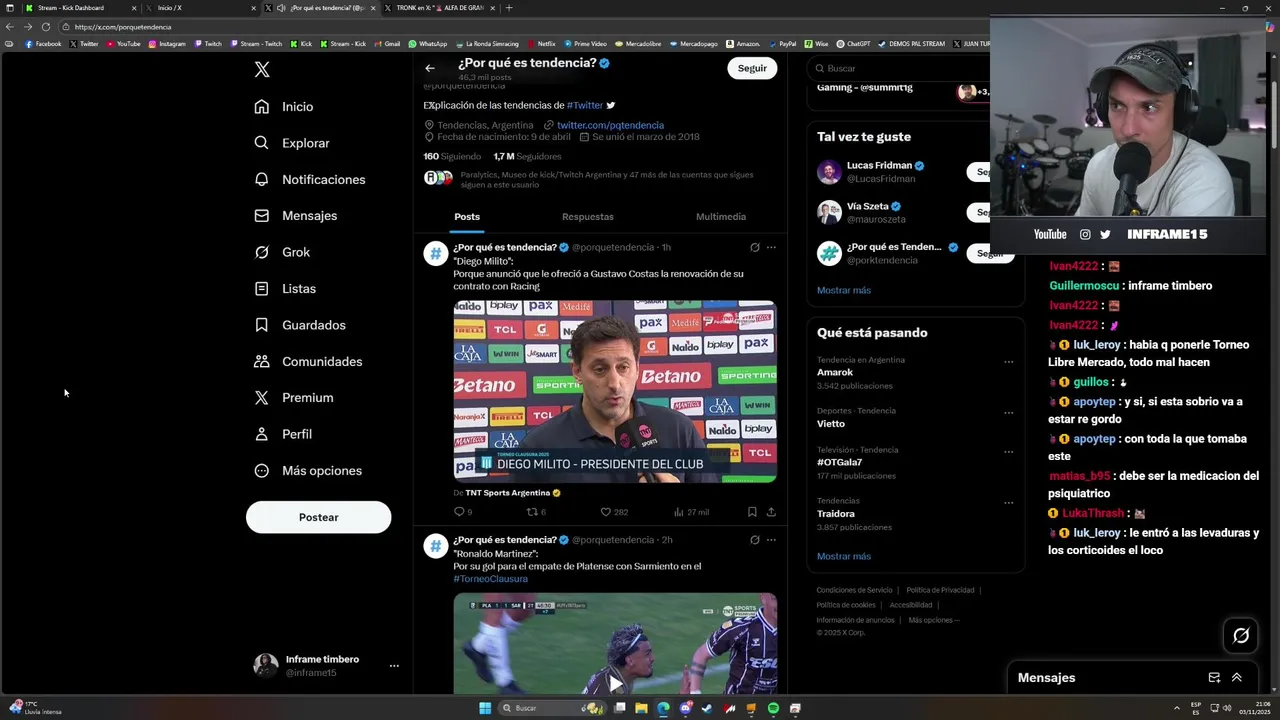The width and height of the screenshot is (1280, 720).
Task: Expand Más opciones in the sidebar
Action: (x=308, y=471)
